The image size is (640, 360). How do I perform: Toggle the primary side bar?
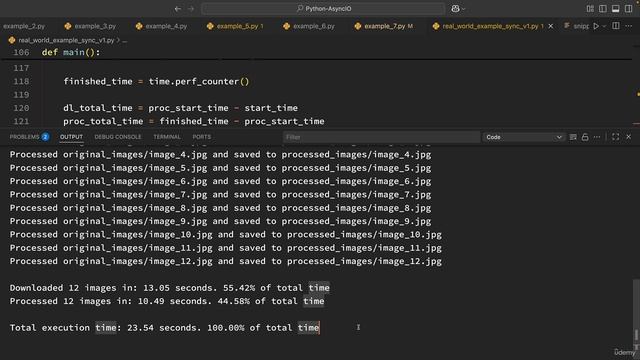pyautogui.click(x=603, y=9)
